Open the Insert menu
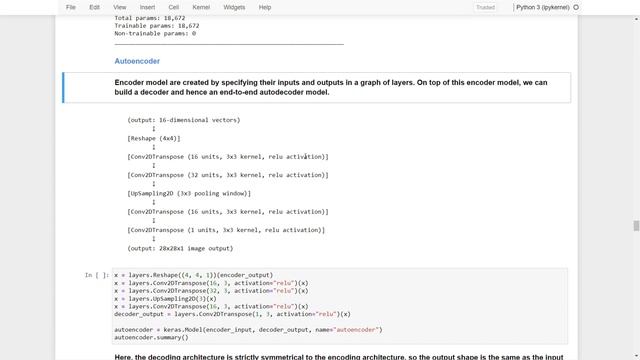 point(147,7)
